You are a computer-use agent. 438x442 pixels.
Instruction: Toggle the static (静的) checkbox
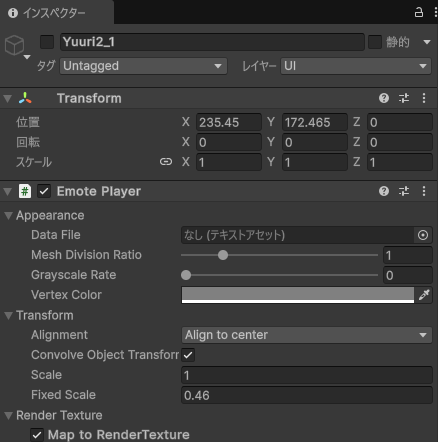click(x=375, y=42)
